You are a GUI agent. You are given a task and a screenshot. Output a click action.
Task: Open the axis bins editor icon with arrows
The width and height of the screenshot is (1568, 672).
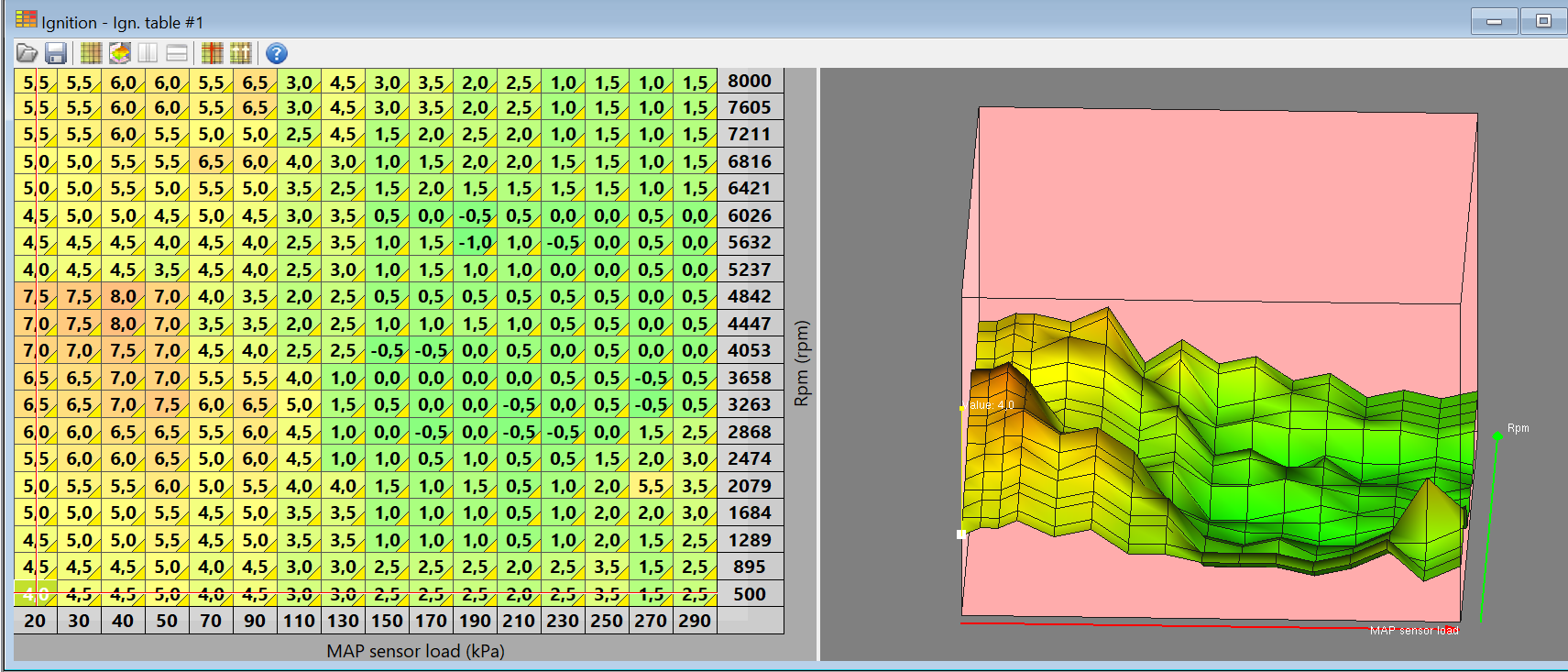tap(241, 53)
